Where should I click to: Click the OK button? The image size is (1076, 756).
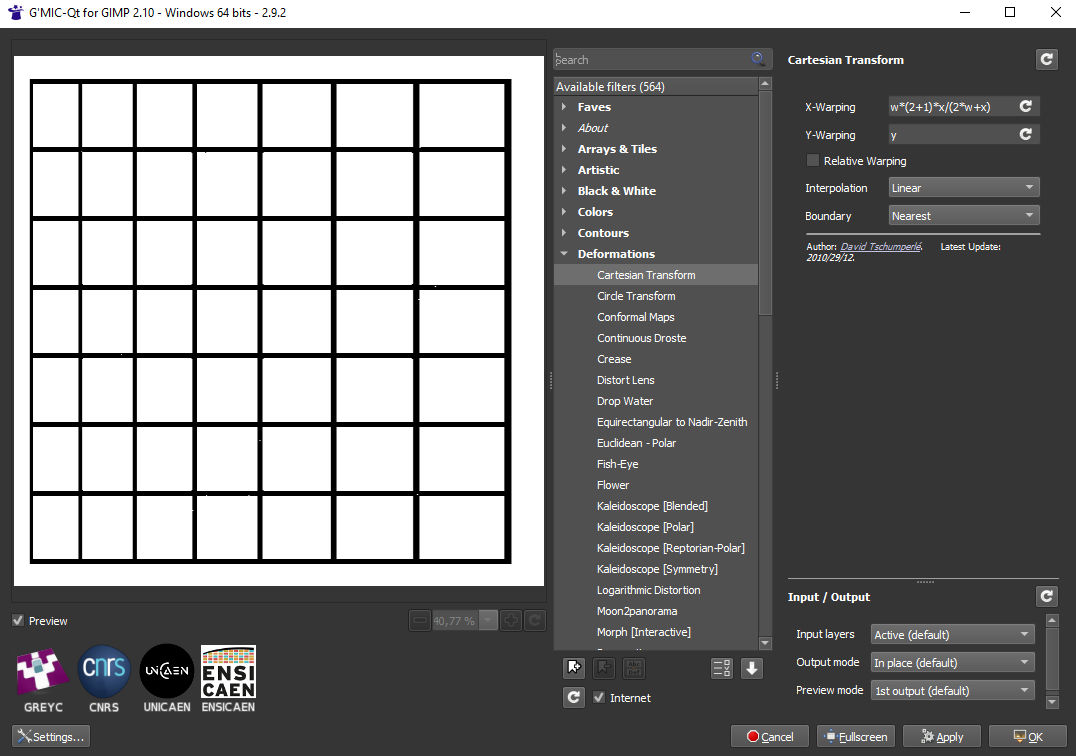[1027, 736]
